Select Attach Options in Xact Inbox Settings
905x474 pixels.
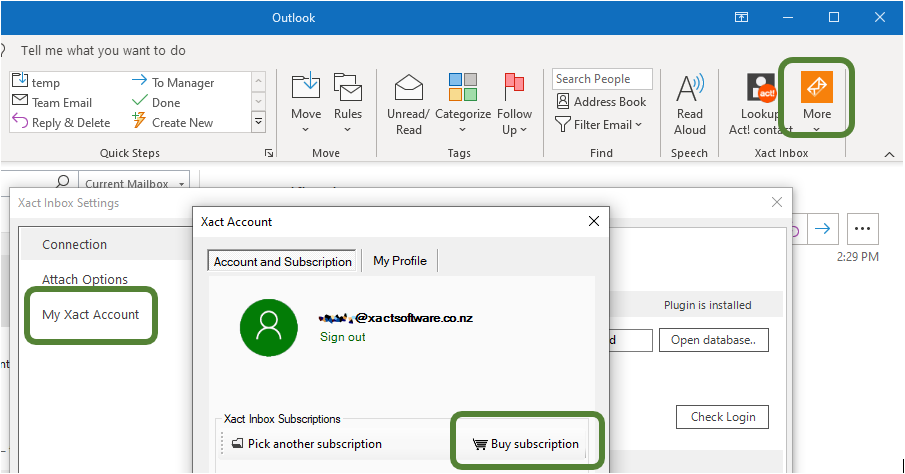85,279
